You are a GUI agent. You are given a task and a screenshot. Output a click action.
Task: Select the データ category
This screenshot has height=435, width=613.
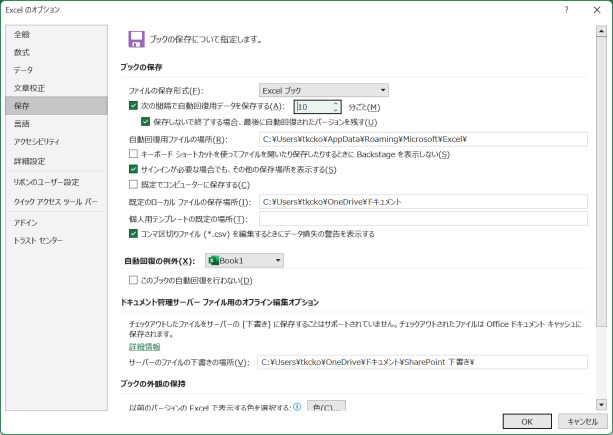pyautogui.click(x=56, y=70)
